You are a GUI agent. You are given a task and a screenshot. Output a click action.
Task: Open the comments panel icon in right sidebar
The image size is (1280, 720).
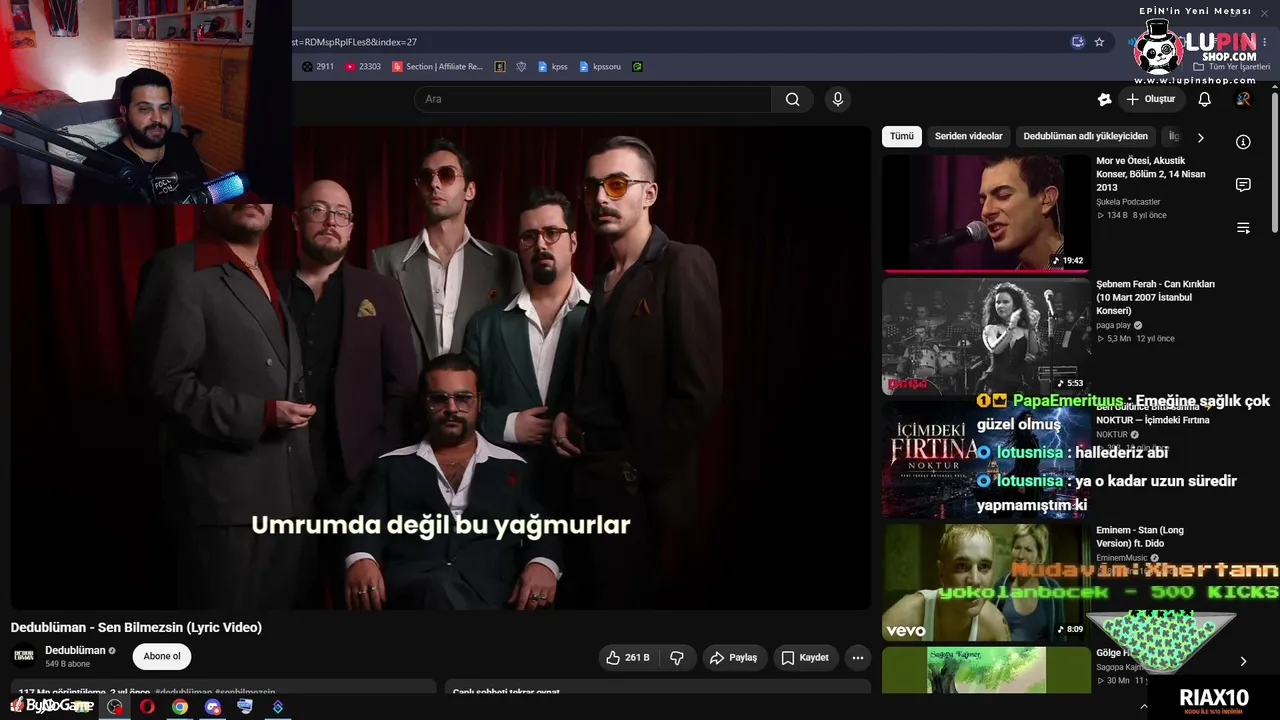pos(1243,185)
